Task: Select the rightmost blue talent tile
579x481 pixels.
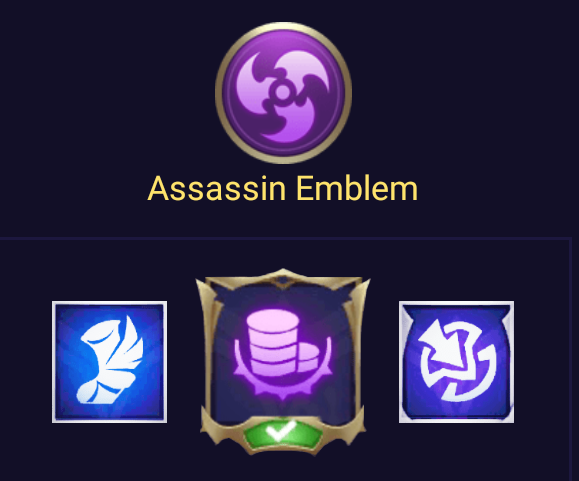Action: [456, 362]
